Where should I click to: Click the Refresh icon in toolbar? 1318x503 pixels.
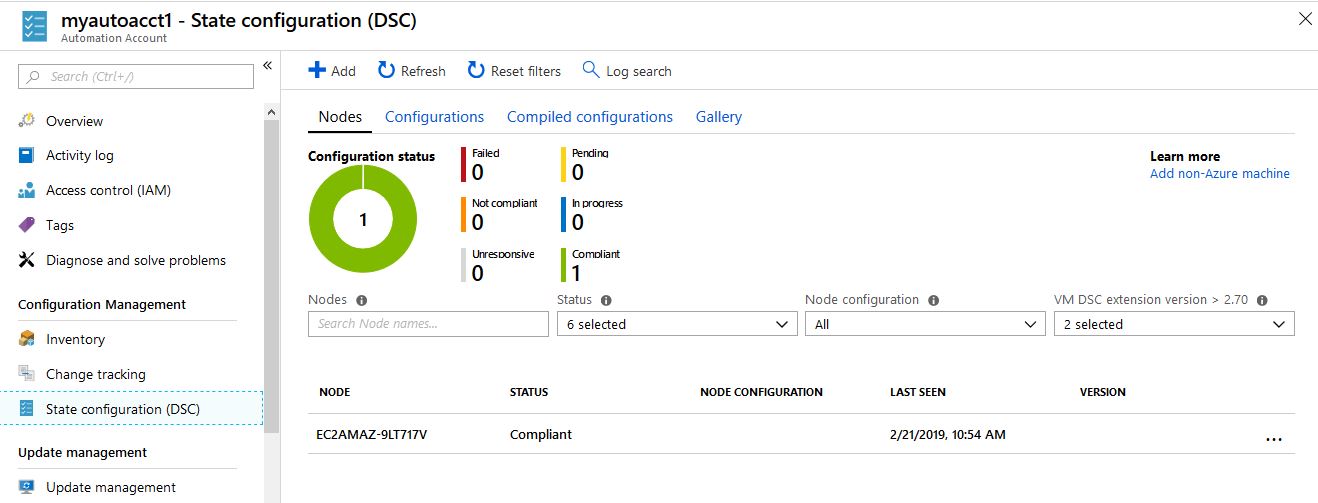pos(386,70)
